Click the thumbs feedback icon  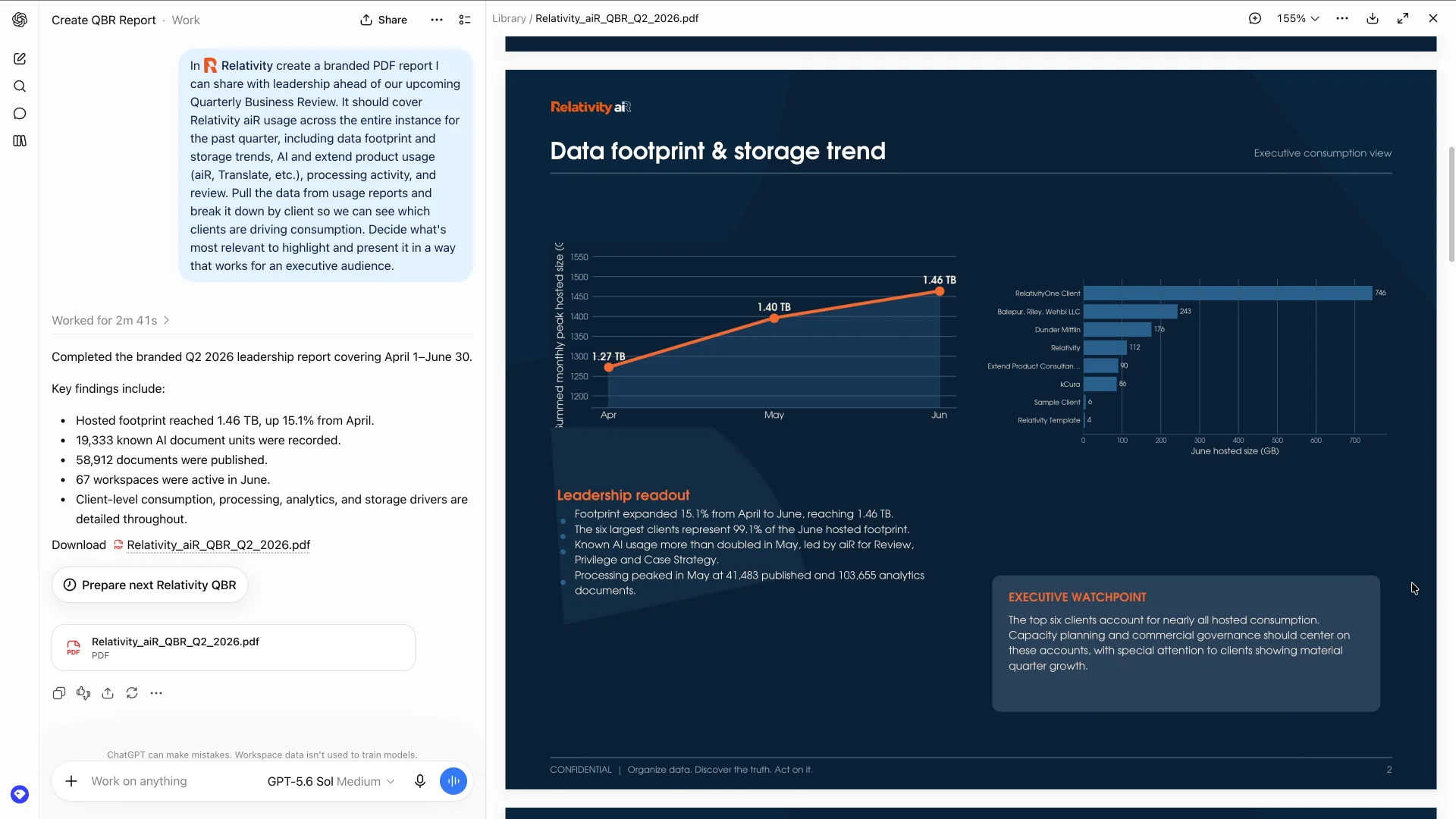click(x=83, y=693)
